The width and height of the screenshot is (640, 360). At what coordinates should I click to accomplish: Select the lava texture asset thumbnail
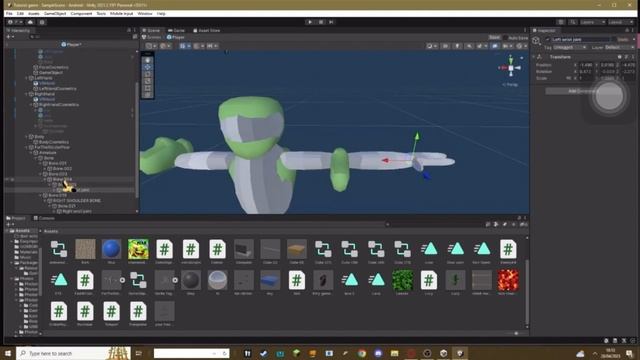(x=508, y=280)
